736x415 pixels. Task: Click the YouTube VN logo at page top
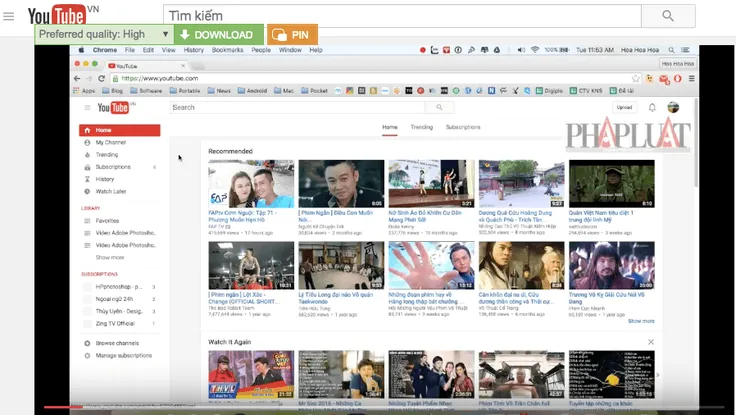[x=58, y=16]
